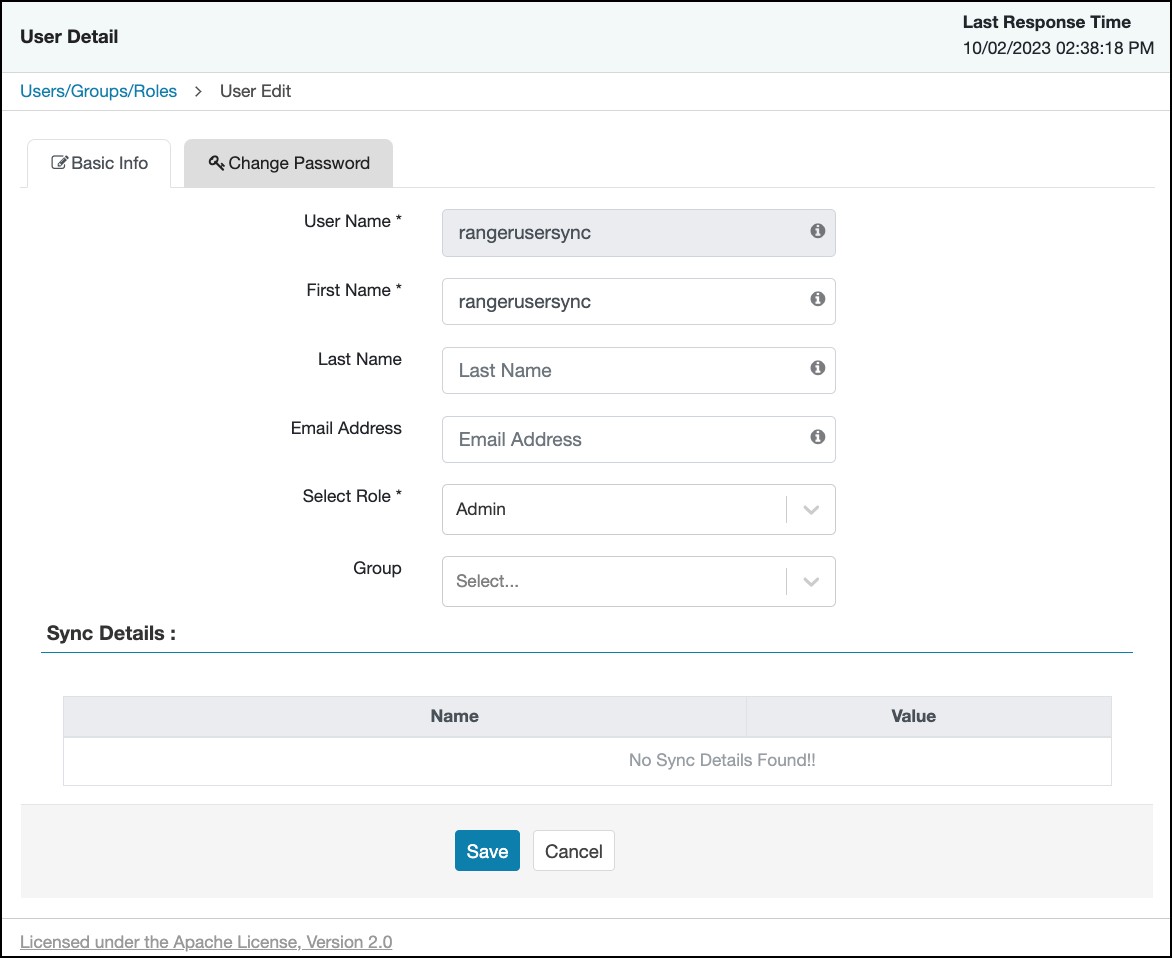Select the Basic Info tab
Screen dimensions: 1172x958
pos(99,164)
